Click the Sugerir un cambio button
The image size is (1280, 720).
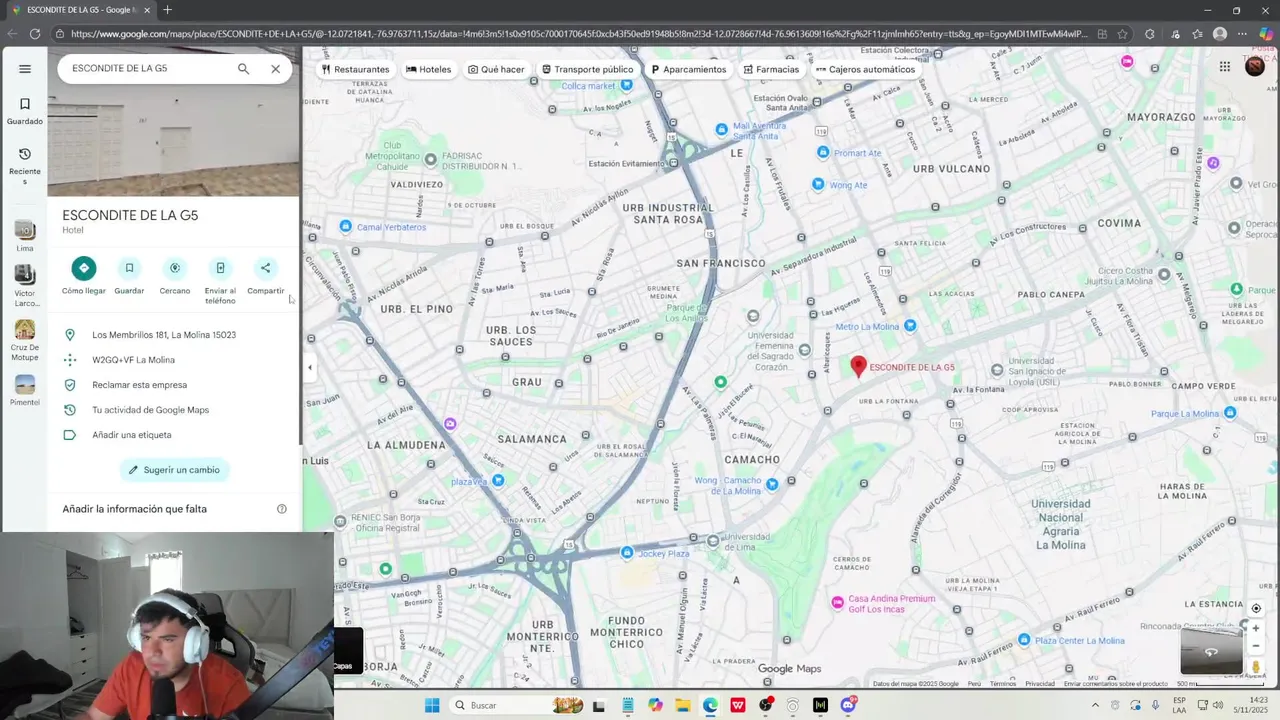pos(174,470)
